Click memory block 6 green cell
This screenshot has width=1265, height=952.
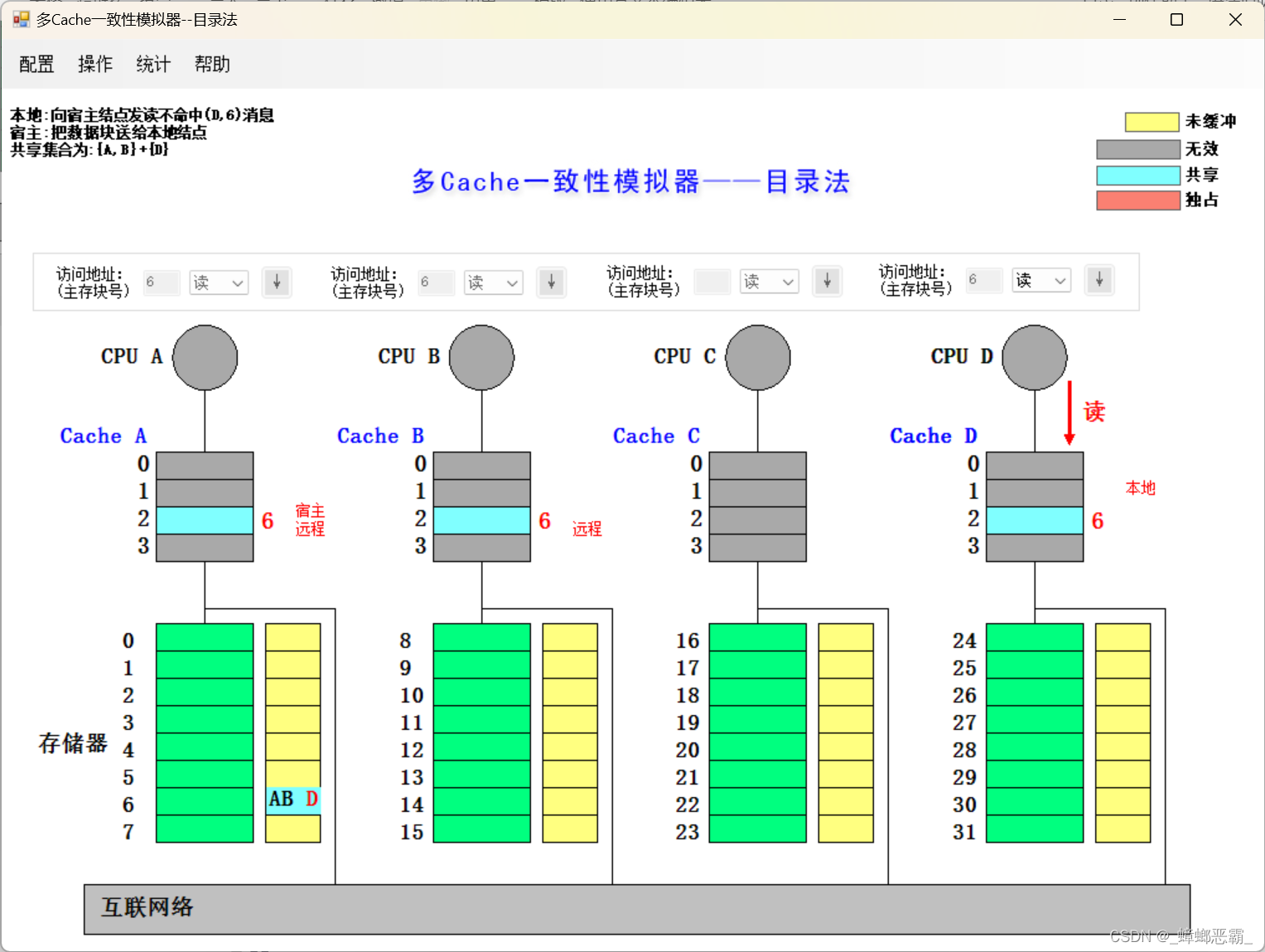[x=205, y=801]
